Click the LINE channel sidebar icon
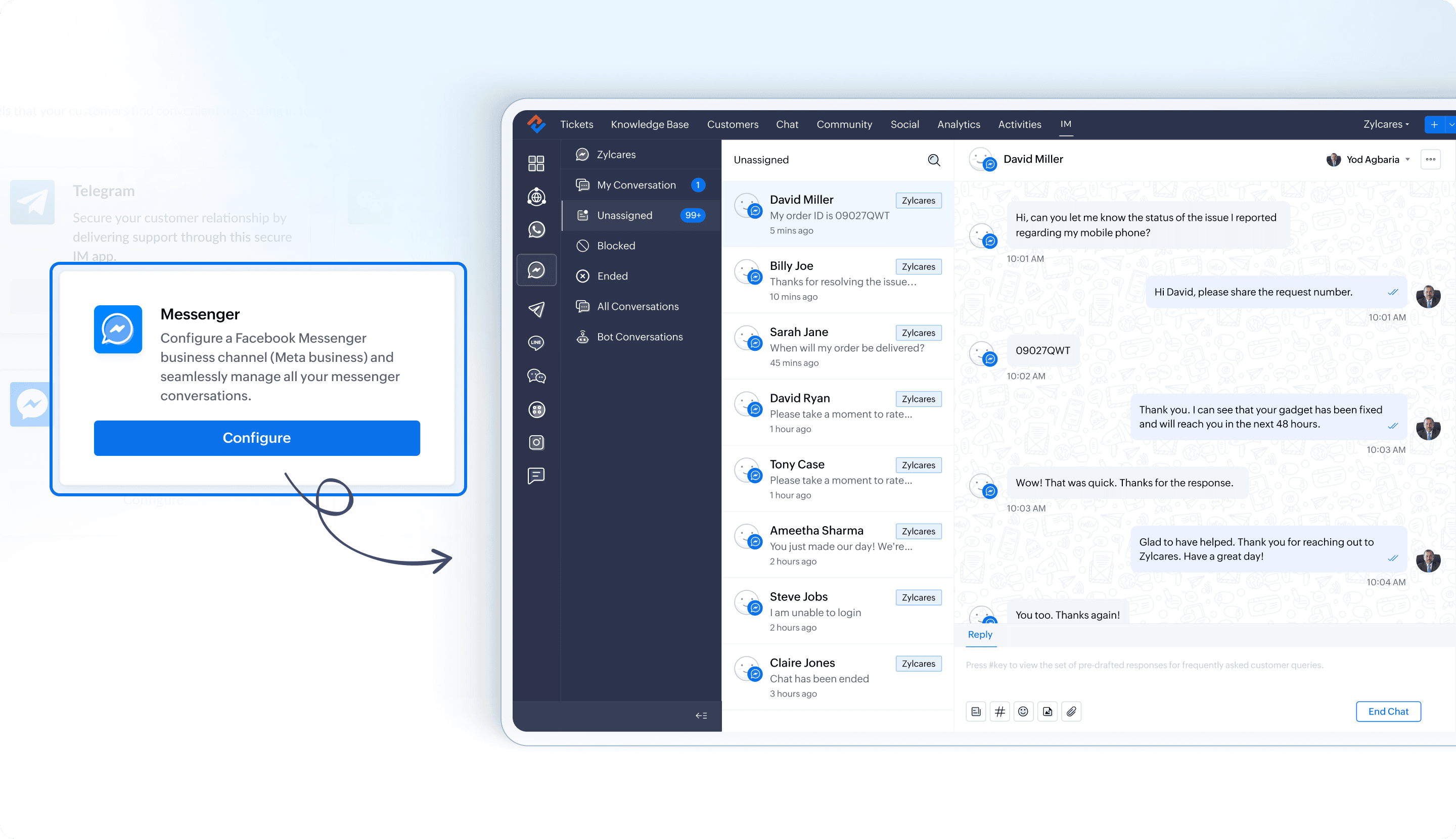The width and height of the screenshot is (1456, 839). coord(536,343)
